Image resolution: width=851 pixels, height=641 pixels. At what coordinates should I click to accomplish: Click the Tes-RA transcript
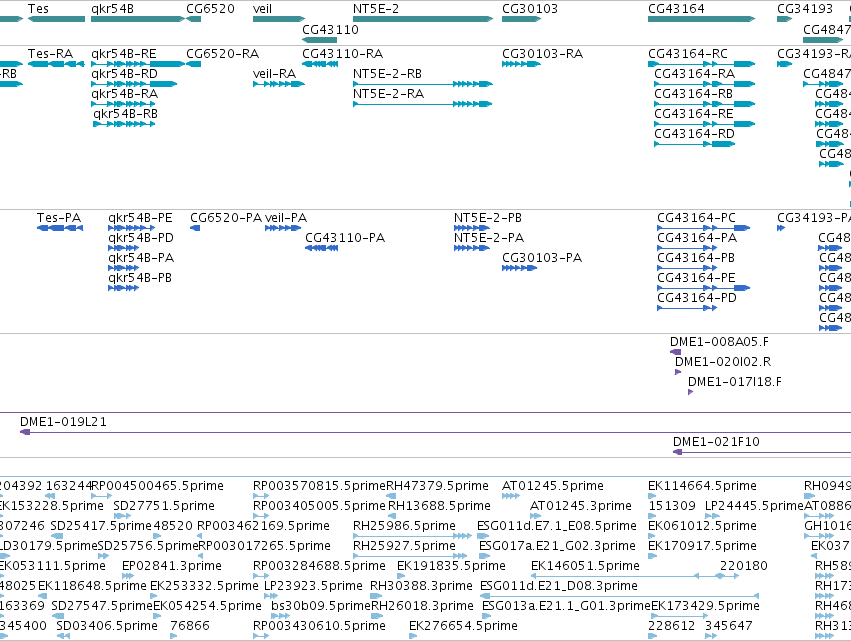(56, 64)
